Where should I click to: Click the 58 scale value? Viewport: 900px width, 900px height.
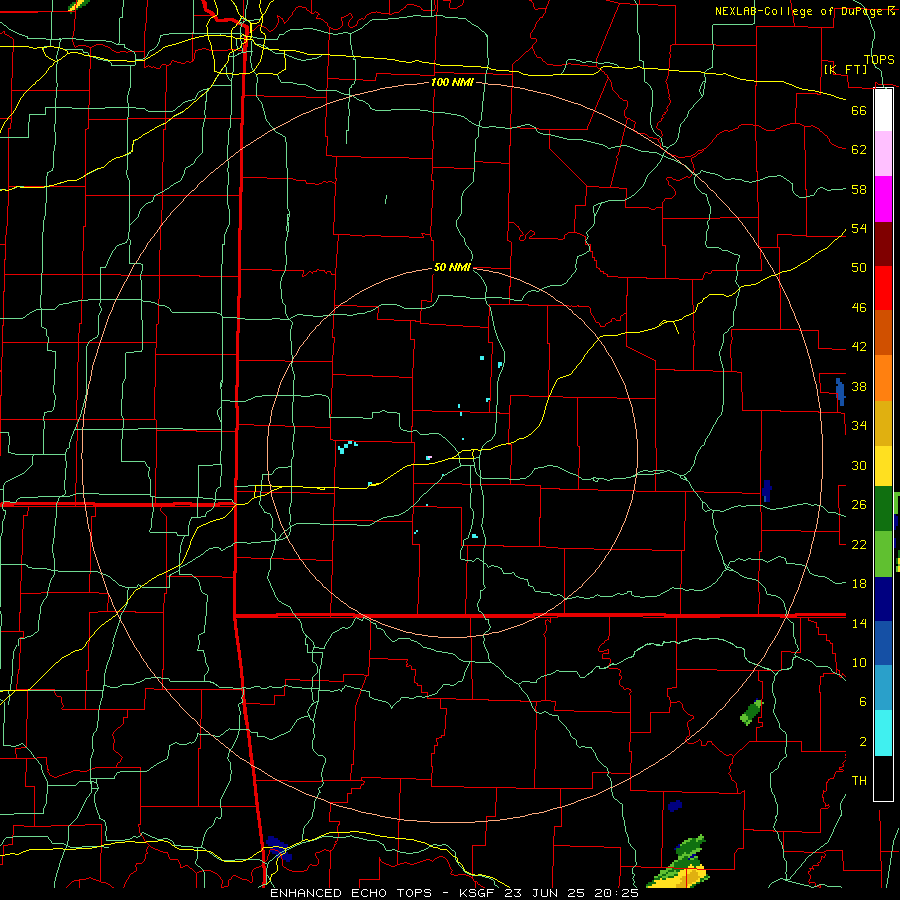859,189
